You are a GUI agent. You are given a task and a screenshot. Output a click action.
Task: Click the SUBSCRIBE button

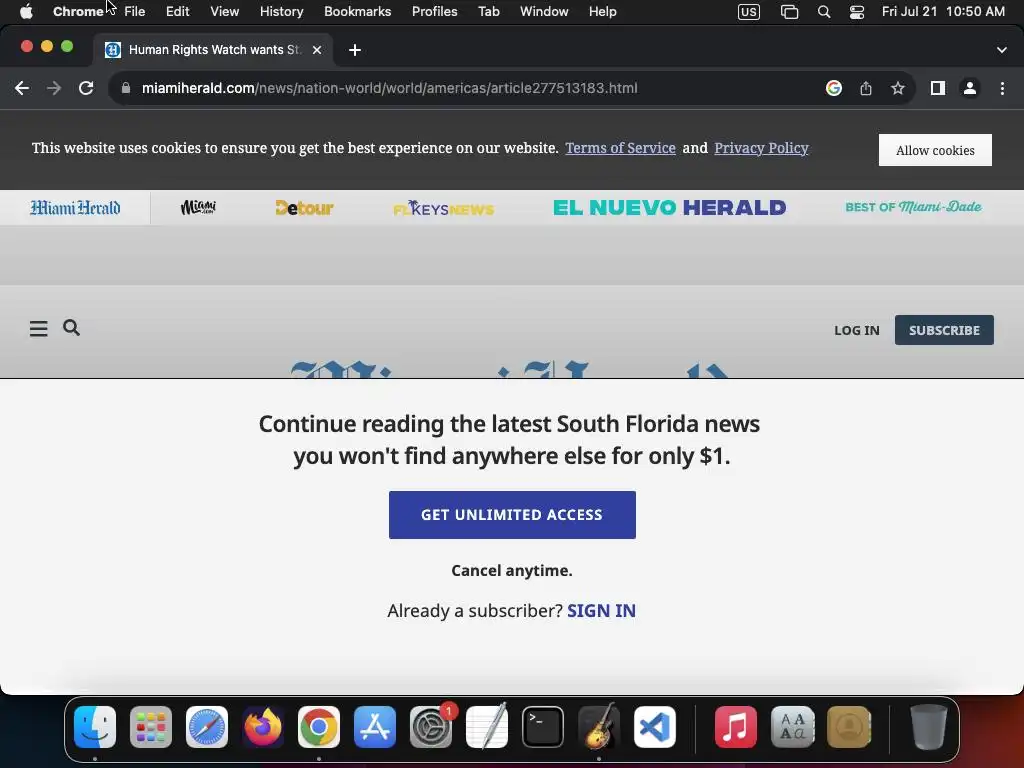coord(944,330)
